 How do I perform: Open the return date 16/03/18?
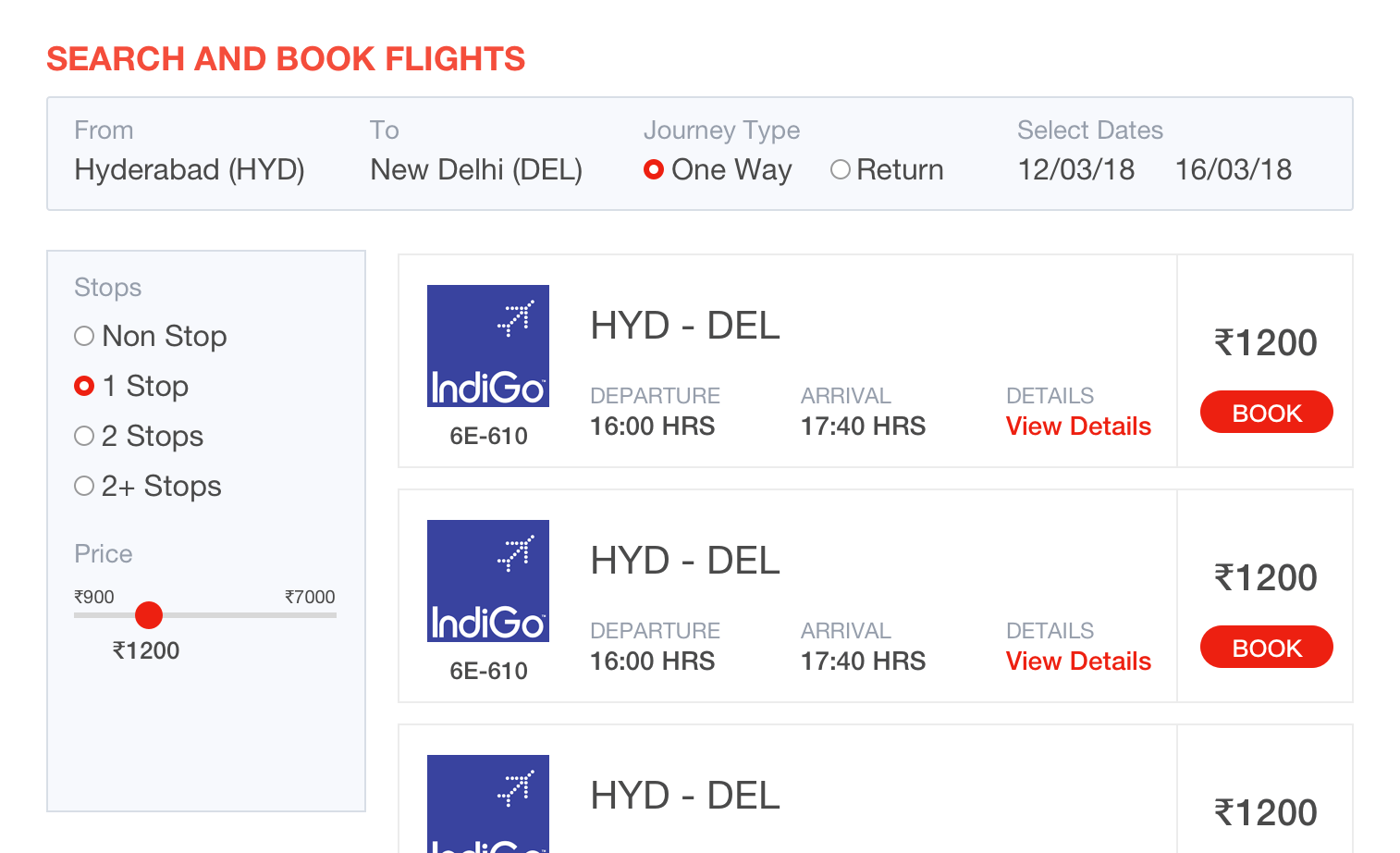click(x=1234, y=170)
